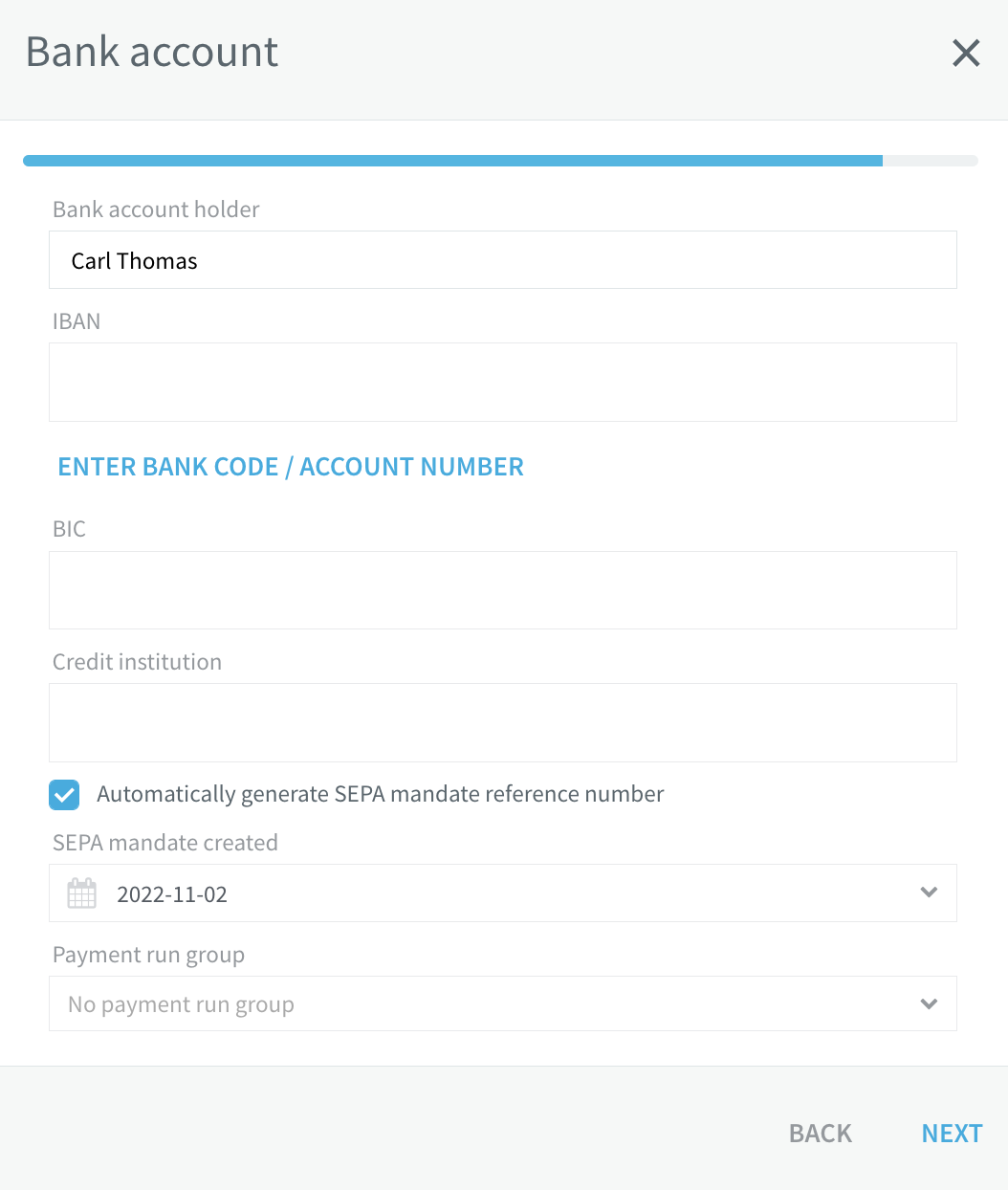The image size is (1008, 1190).
Task: Go back with the BACK button
Action: pos(821,1134)
